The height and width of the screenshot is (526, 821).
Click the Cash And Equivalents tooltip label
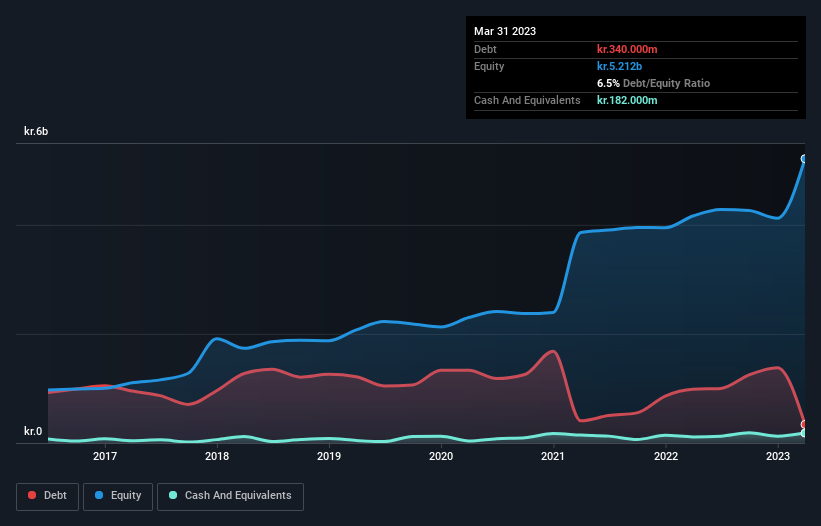click(527, 100)
